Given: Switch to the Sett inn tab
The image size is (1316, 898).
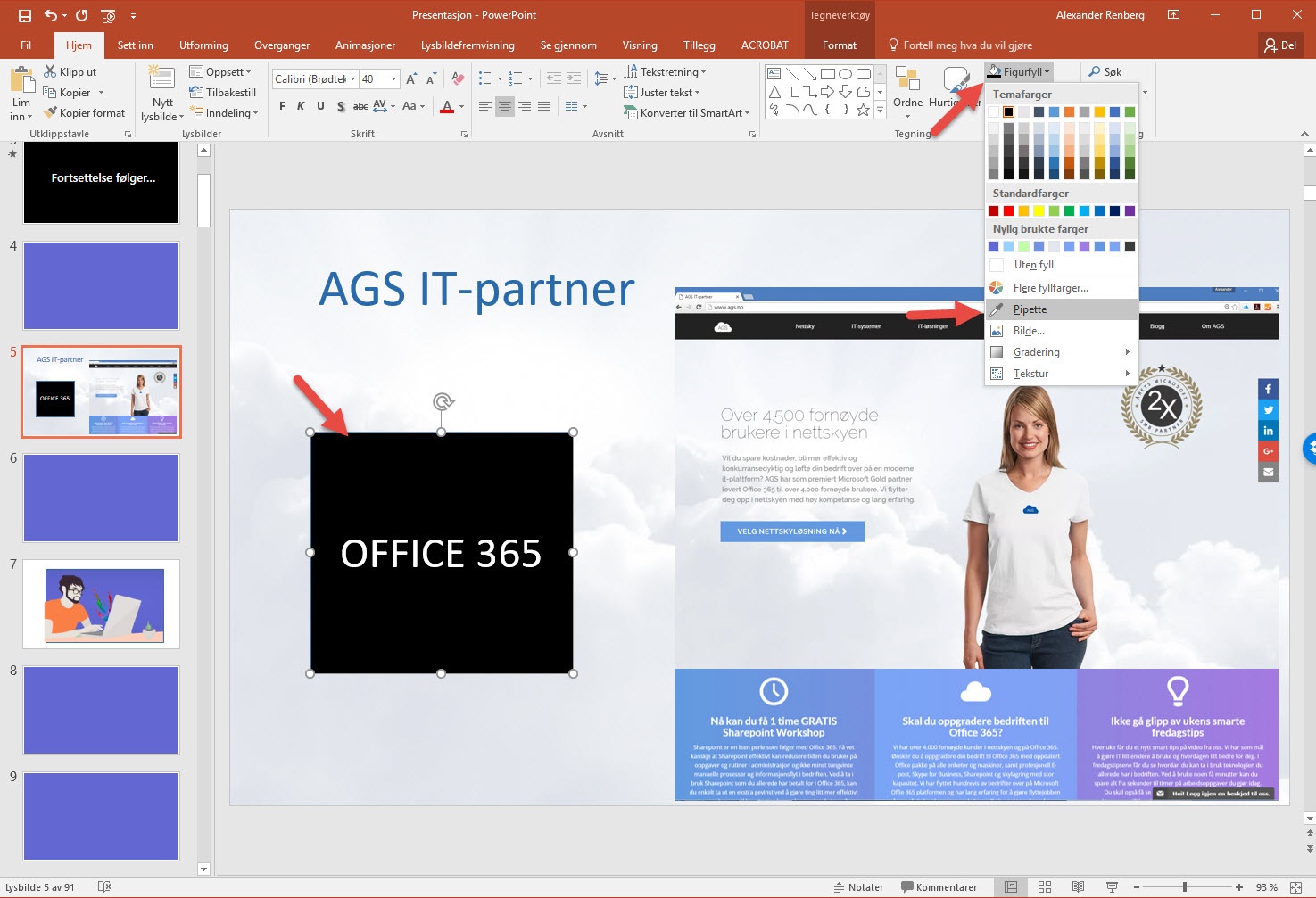Looking at the screenshot, I should (136, 45).
